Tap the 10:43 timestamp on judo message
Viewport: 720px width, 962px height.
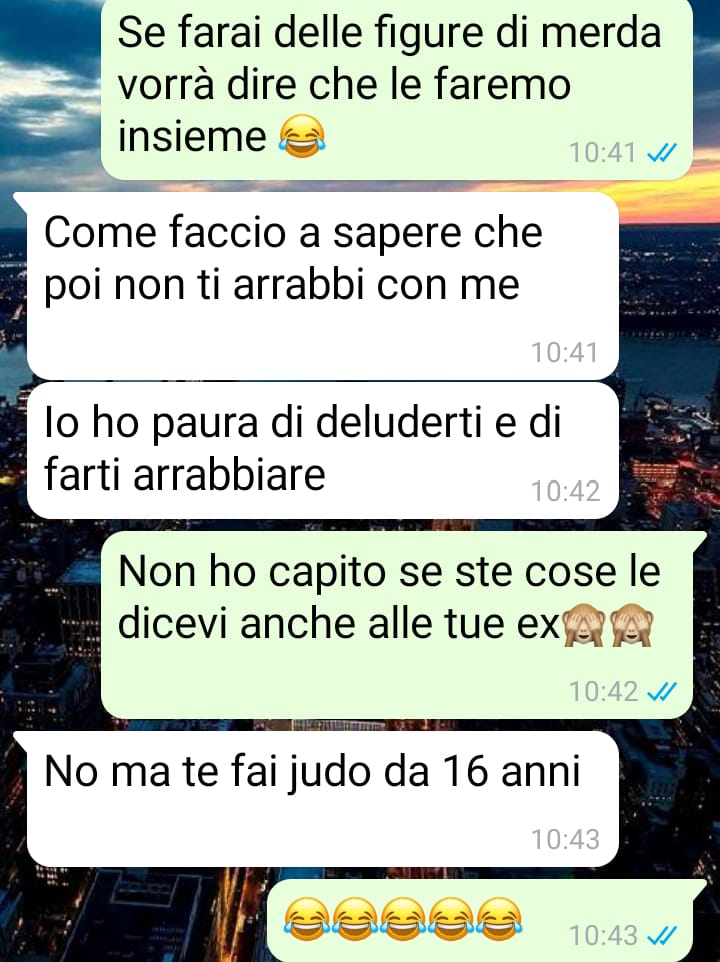point(565,839)
